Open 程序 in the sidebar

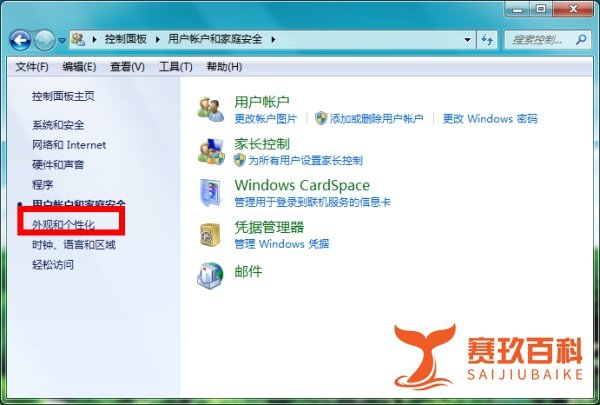[x=42, y=185]
